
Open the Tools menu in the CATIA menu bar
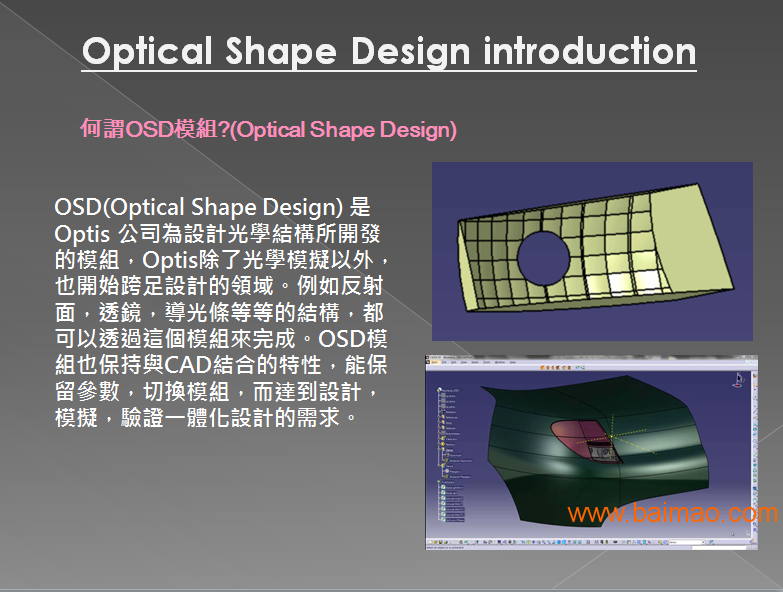tap(486, 362)
